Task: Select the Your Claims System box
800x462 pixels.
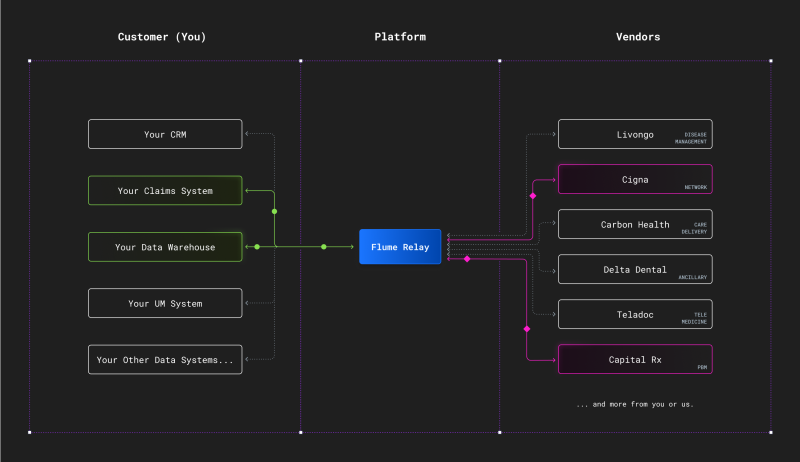Action: click(x=165, y=191)
